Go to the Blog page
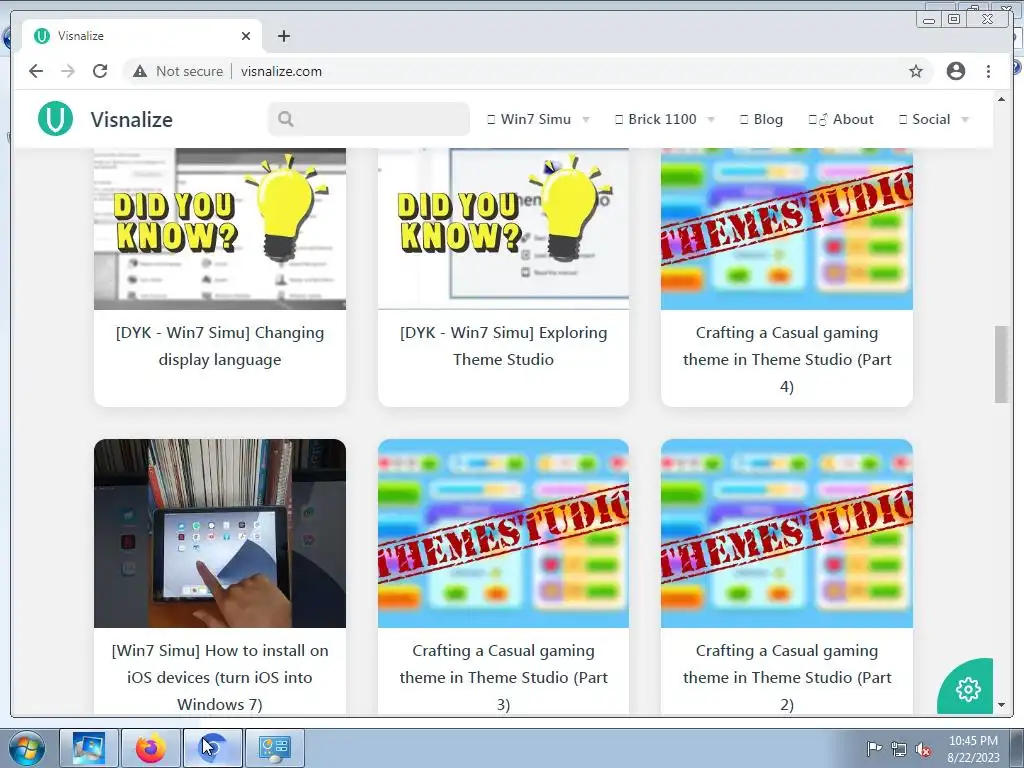Image resolution: width=1024 pixels, height=768 pixels. [761, 119]
